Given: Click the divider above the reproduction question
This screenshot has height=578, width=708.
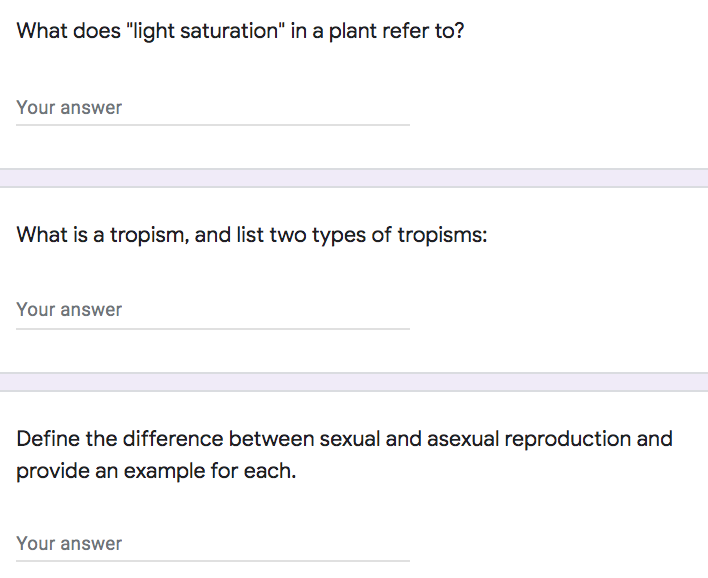Looking at the screenshot, I should click(x=354, y=382).
